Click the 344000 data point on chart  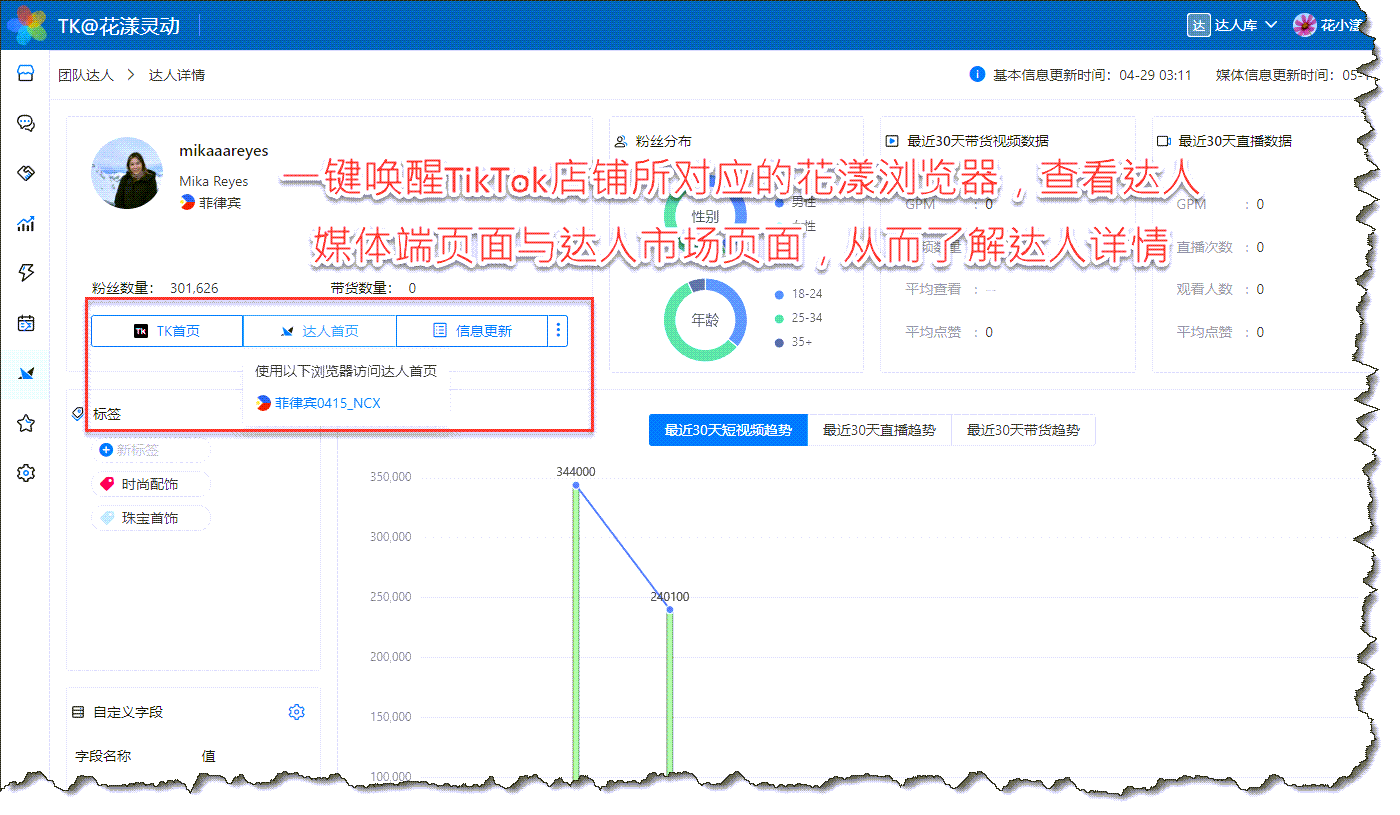[576, 485]
